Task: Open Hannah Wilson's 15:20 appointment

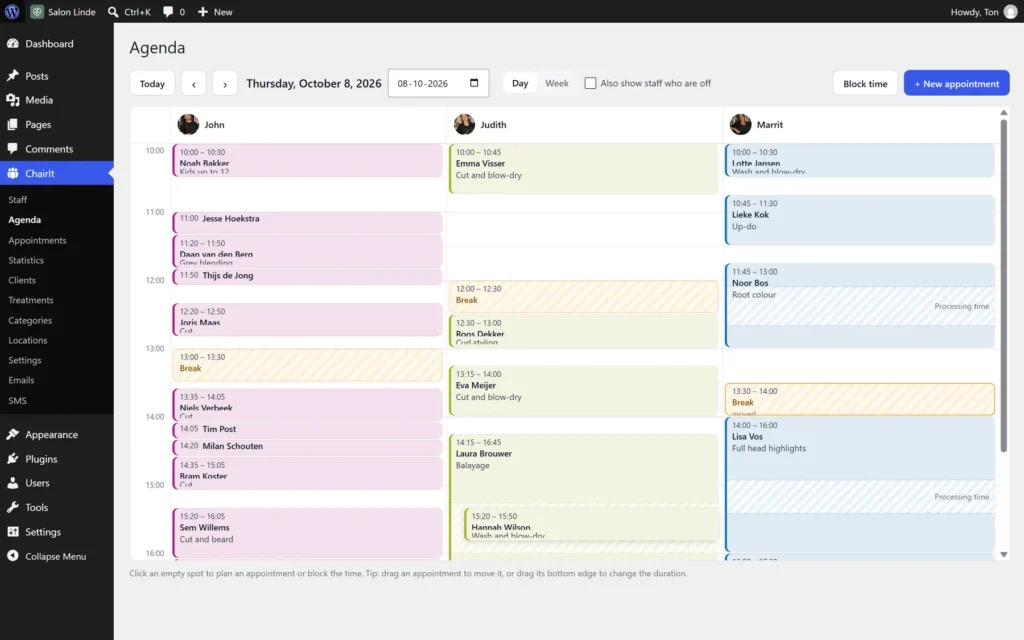Action: [x=591, y=524]
